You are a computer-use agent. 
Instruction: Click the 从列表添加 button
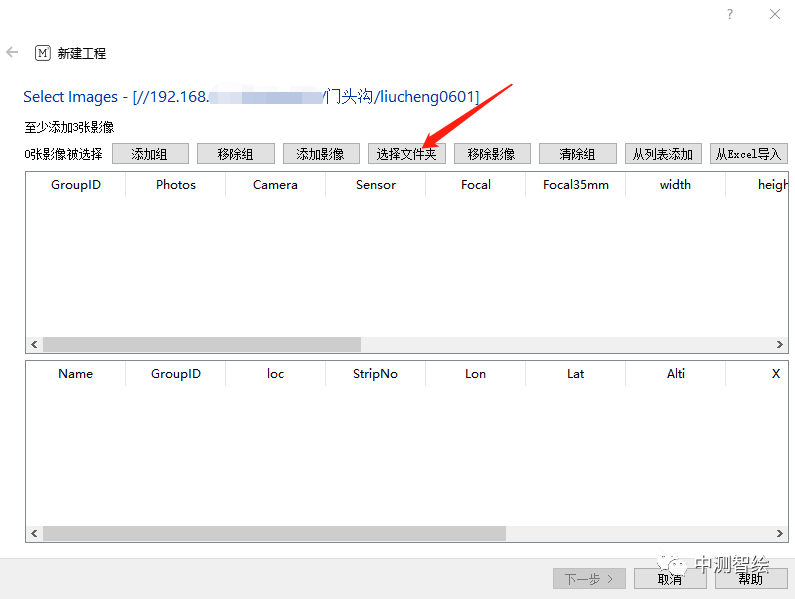(x=662, y=154)
